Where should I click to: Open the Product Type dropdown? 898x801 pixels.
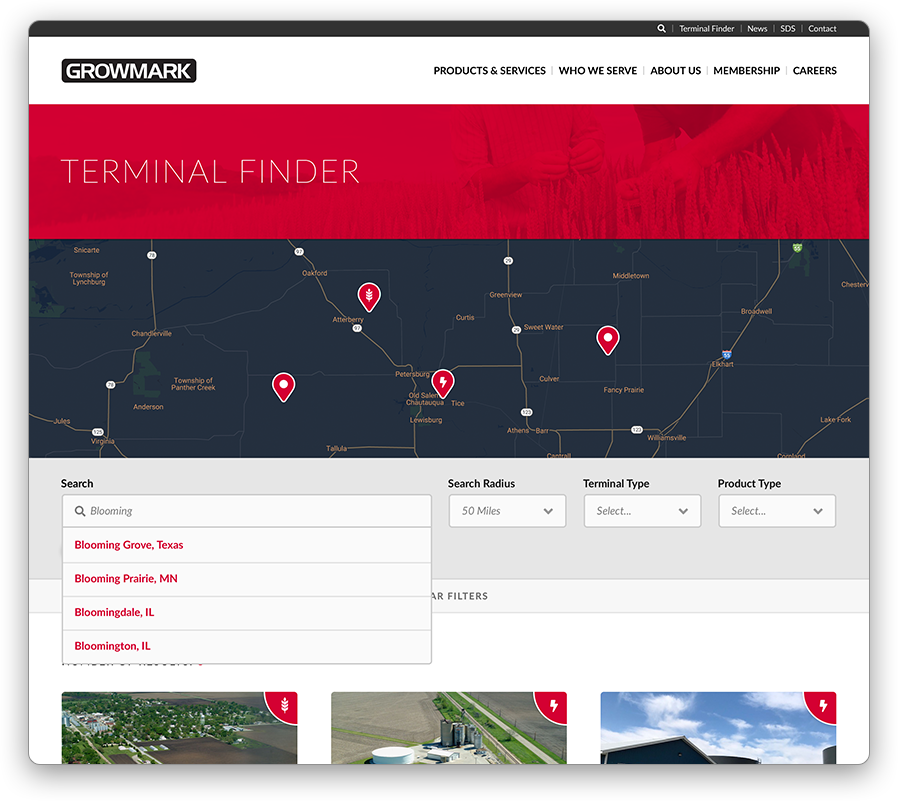[777, 511]
